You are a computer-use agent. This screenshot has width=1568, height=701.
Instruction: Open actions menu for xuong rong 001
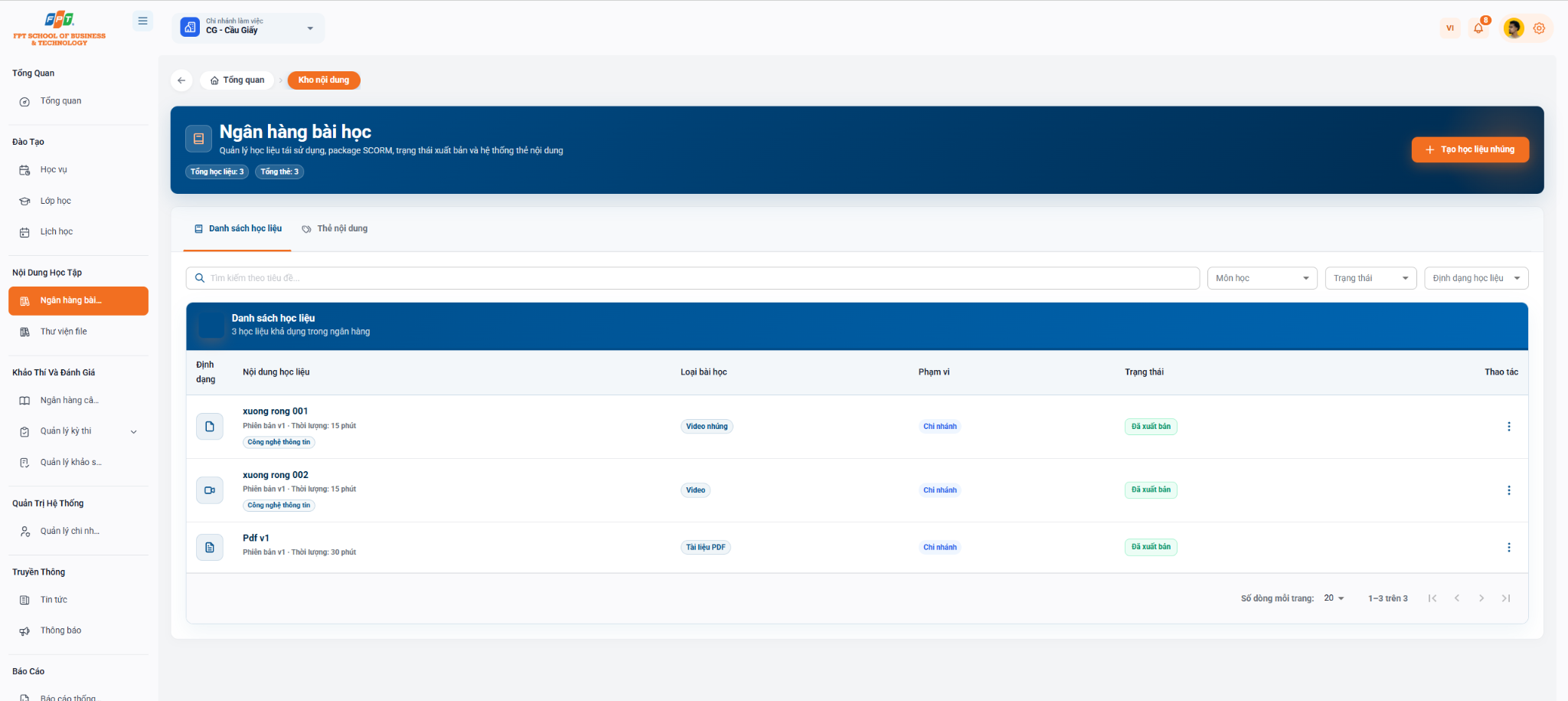click(1508, 427)
